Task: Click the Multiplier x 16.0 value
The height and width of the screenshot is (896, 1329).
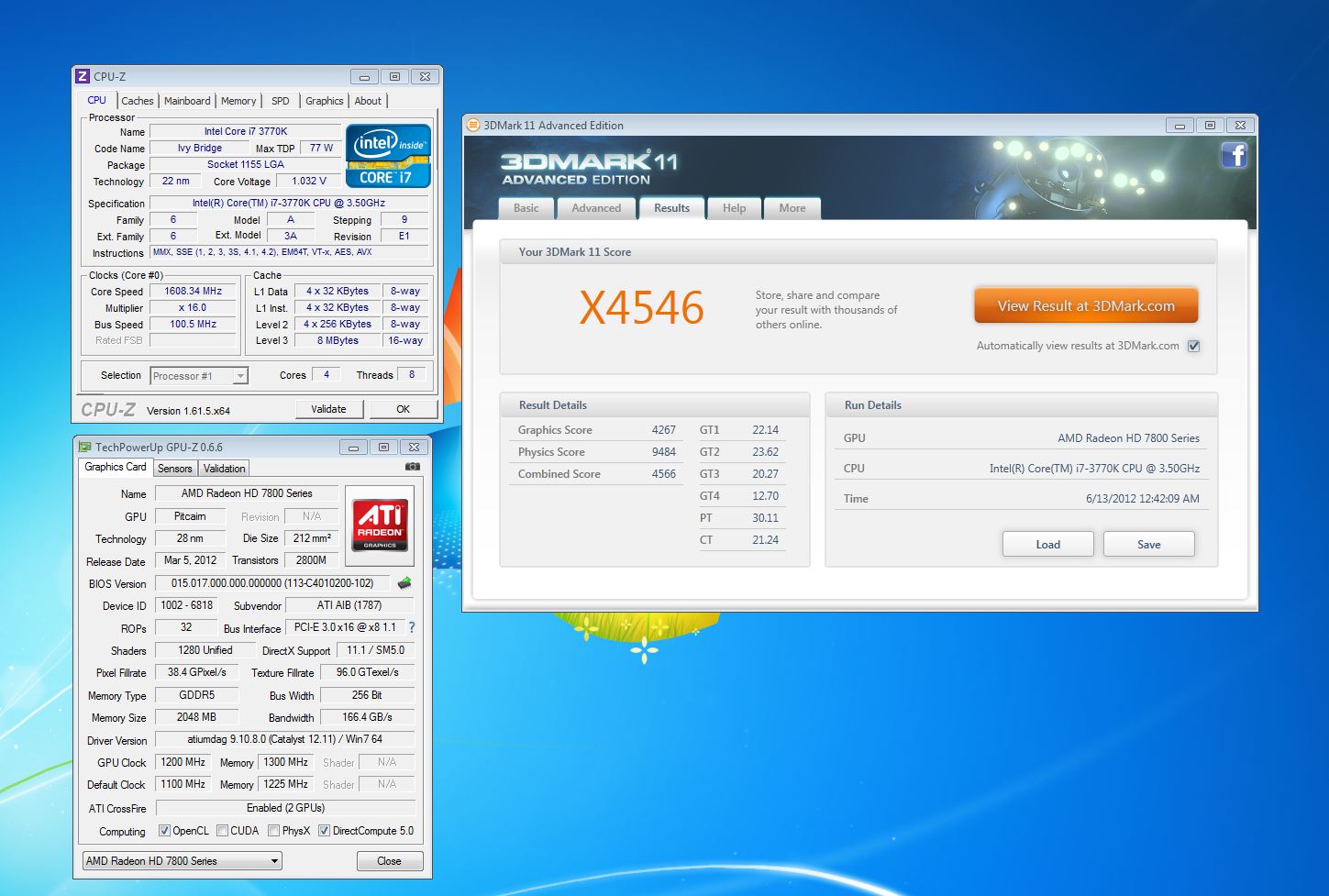Action: point(193,307)
